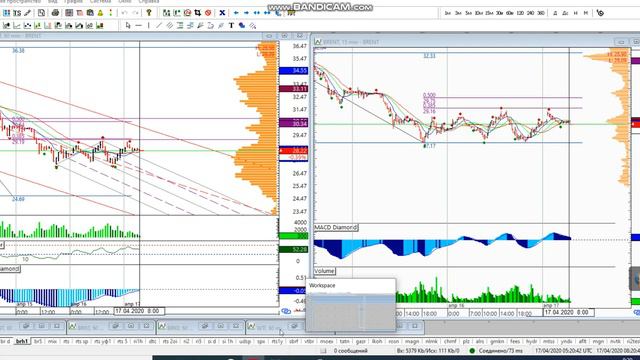Click the circular arrow icon after timeframe buttons
This screenshot has height=360, width=640.
coord(600,13)
